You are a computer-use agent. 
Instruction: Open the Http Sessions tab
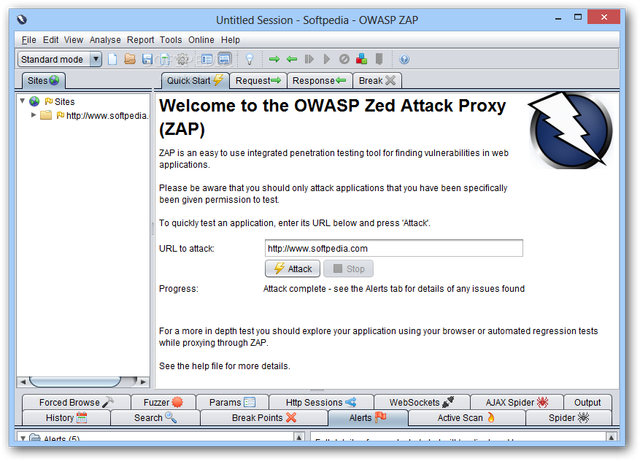point(321,402)
